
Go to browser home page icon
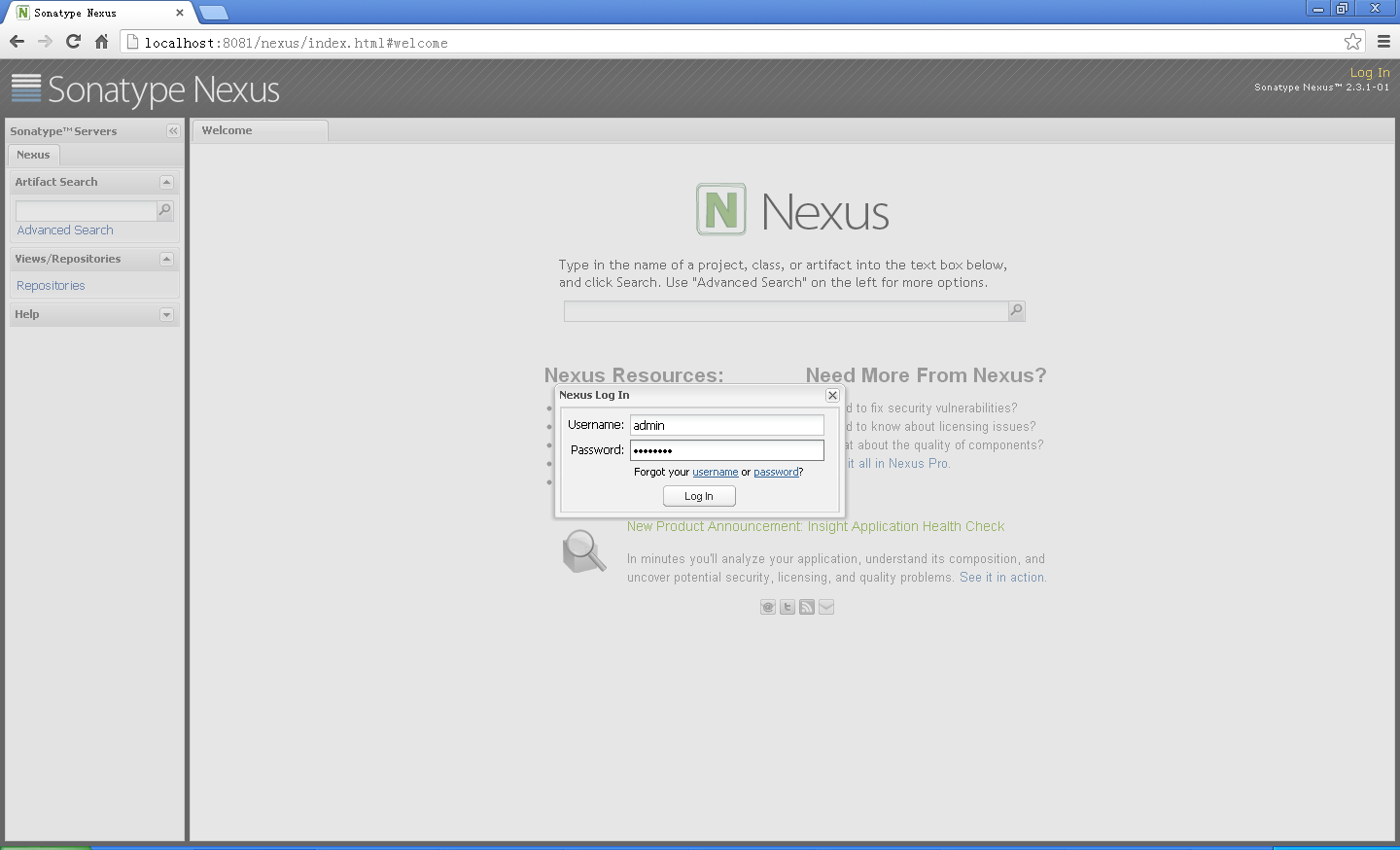pos(101,42)
